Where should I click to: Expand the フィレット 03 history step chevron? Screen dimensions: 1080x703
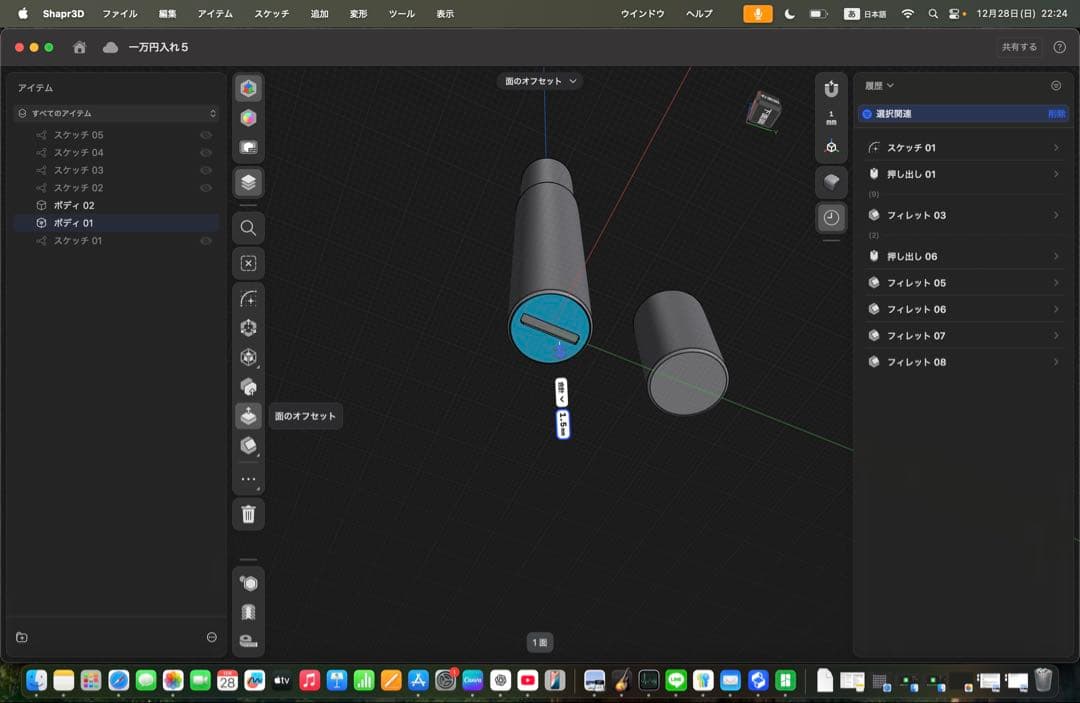pos(1056,215)
